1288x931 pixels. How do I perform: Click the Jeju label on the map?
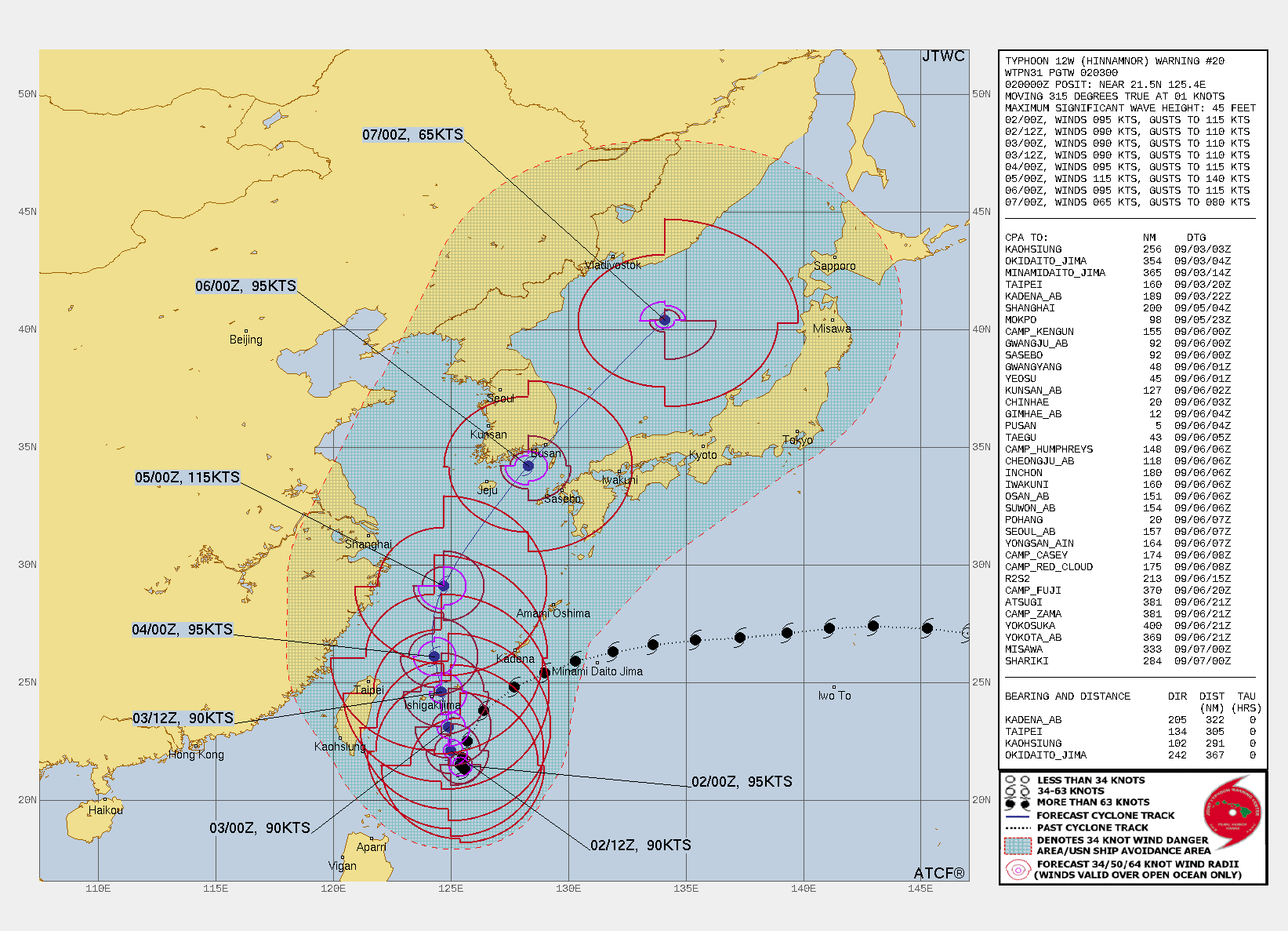(x=488, y=490)
